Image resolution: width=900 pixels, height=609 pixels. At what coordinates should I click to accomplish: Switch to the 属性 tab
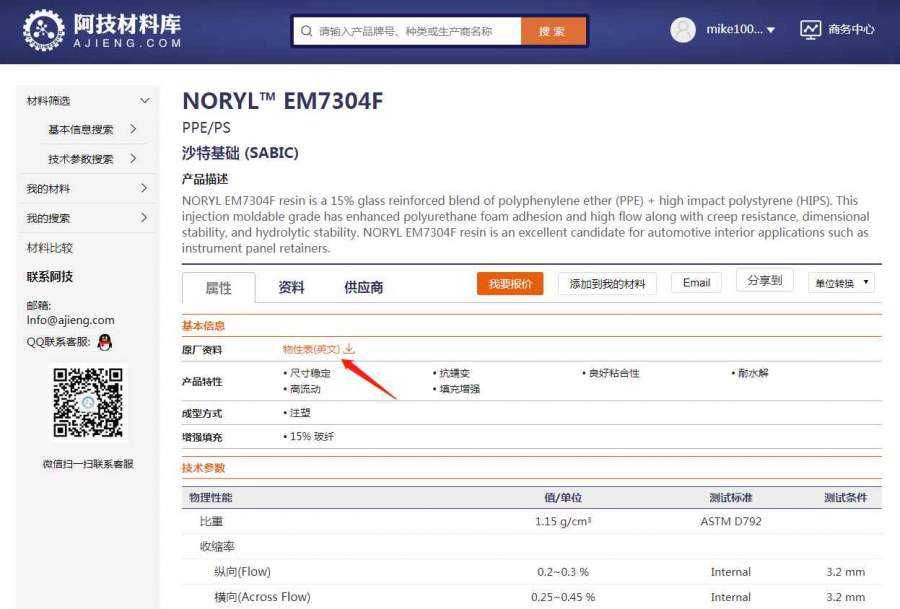point(219,288)
